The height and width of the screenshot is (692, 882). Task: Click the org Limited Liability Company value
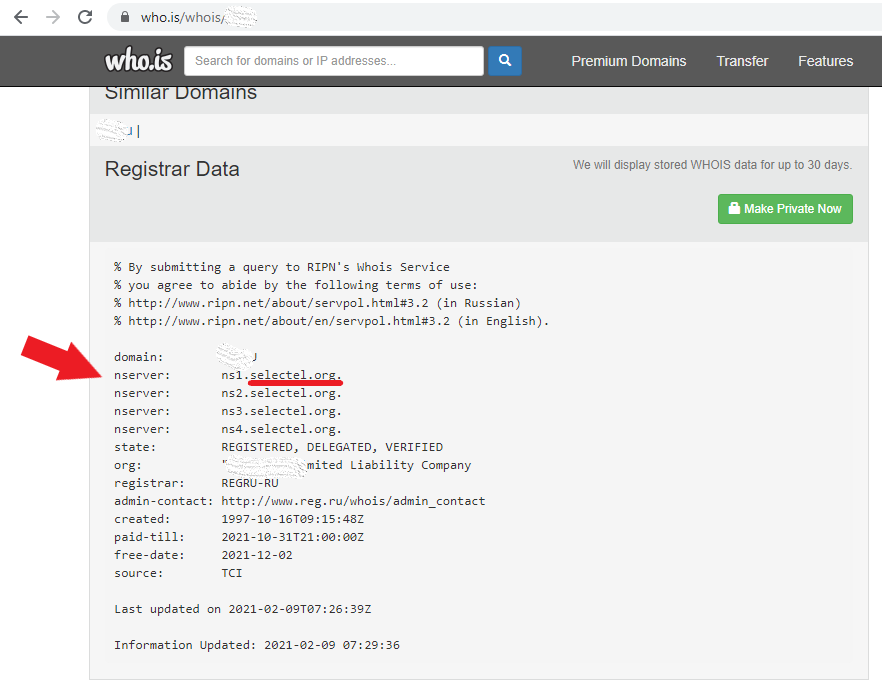(x=346, y=465)
